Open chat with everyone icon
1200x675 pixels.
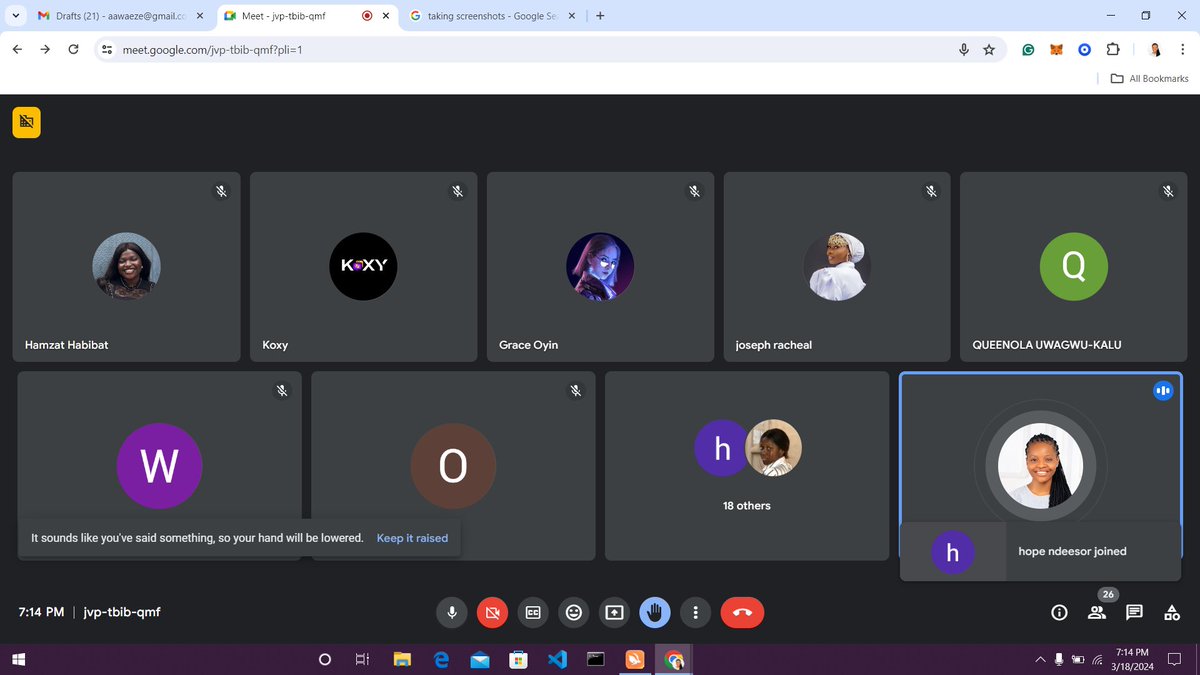(1134, 612)
